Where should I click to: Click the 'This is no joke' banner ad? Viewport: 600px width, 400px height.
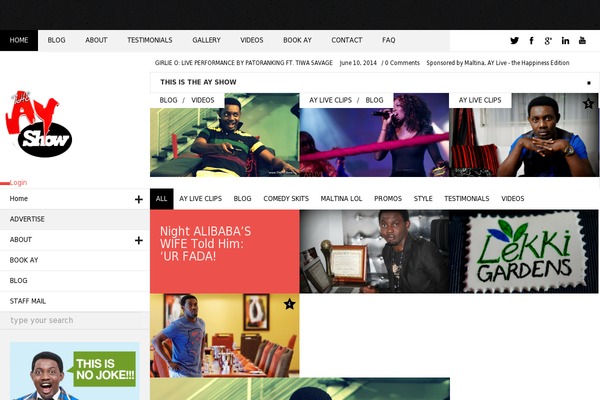[75, 371]
